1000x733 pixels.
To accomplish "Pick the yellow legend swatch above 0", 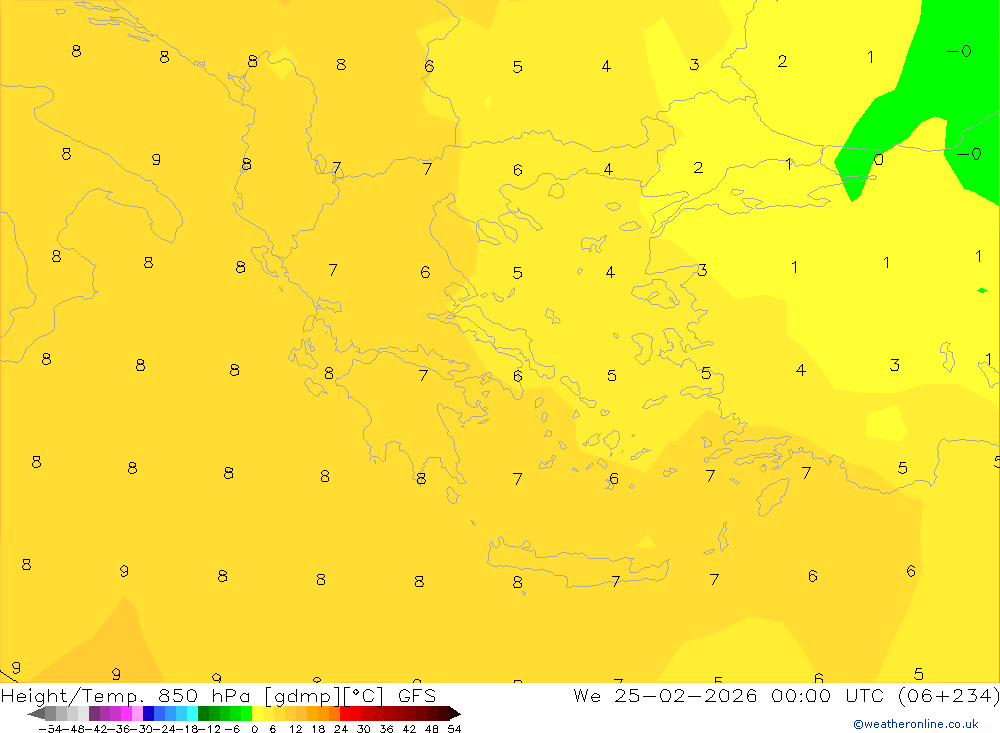I will coord(257,714).
